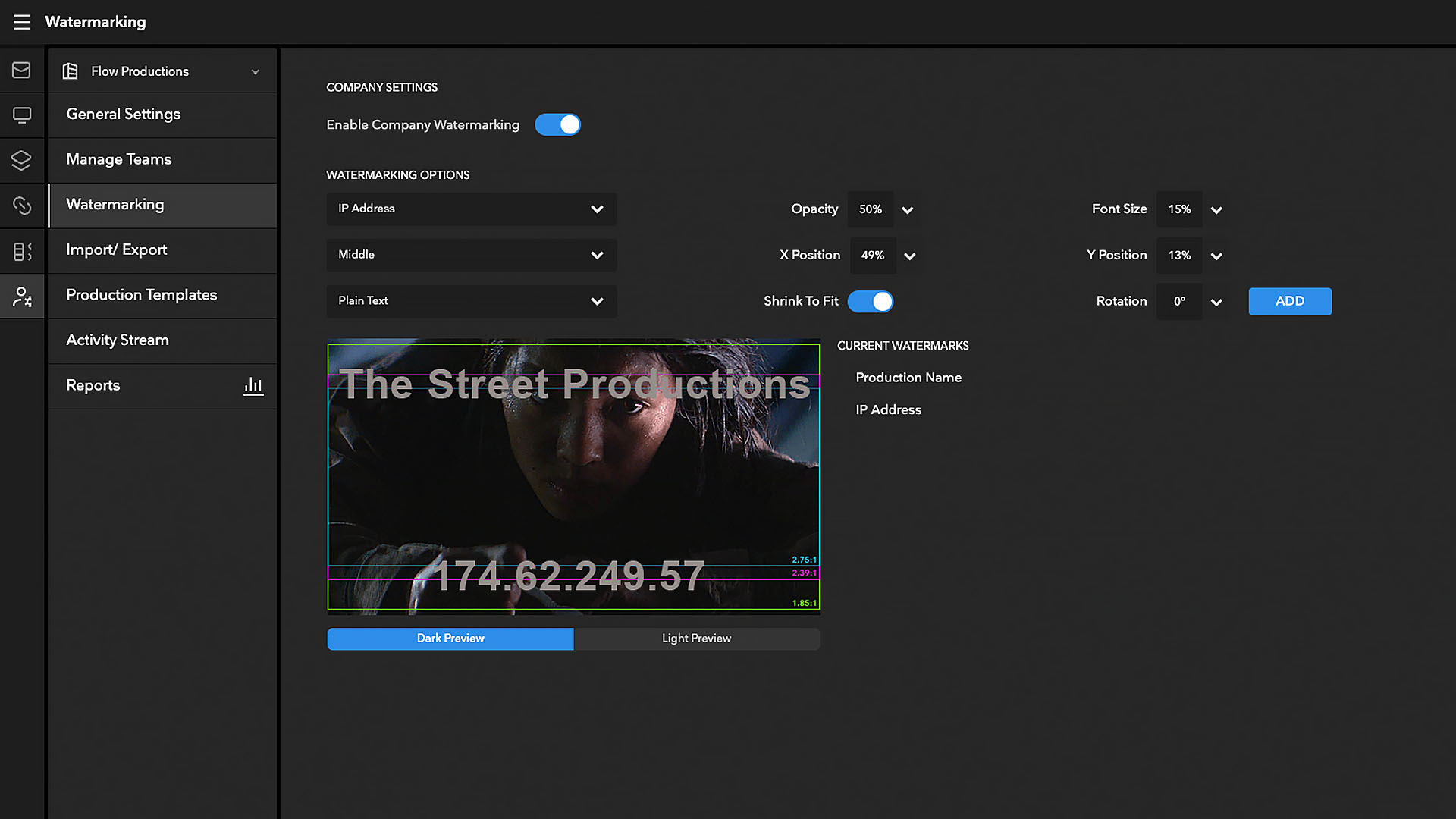Click the mail envelope sidebar icon
1456x819 pixels.
pyautogui.click(x=22, y=71)
